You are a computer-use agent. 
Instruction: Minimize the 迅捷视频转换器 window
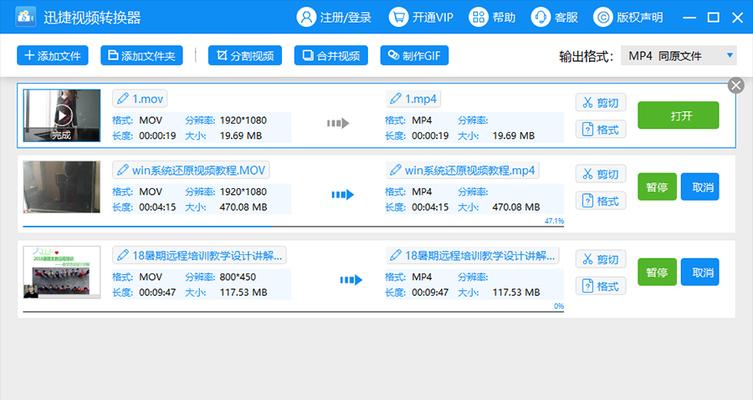689,18
